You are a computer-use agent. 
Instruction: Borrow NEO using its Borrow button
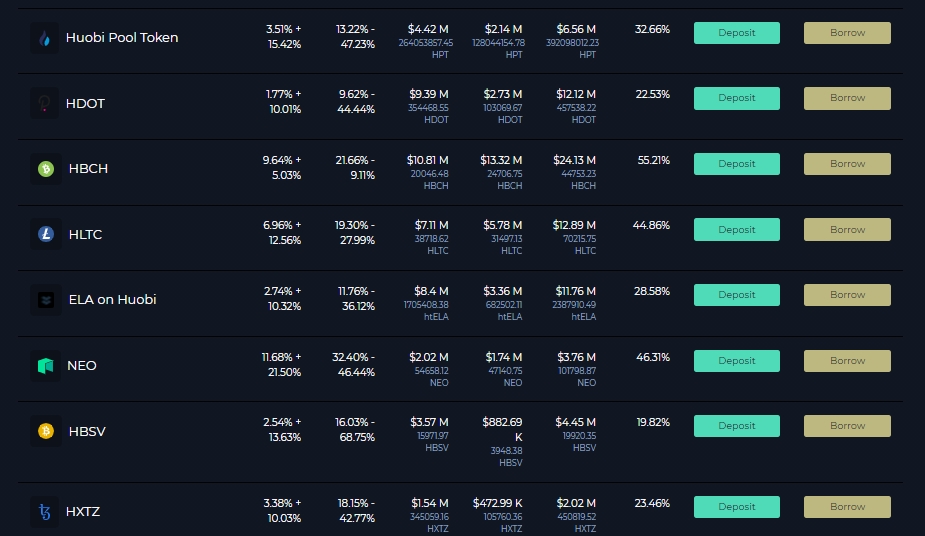click(847, 361)
